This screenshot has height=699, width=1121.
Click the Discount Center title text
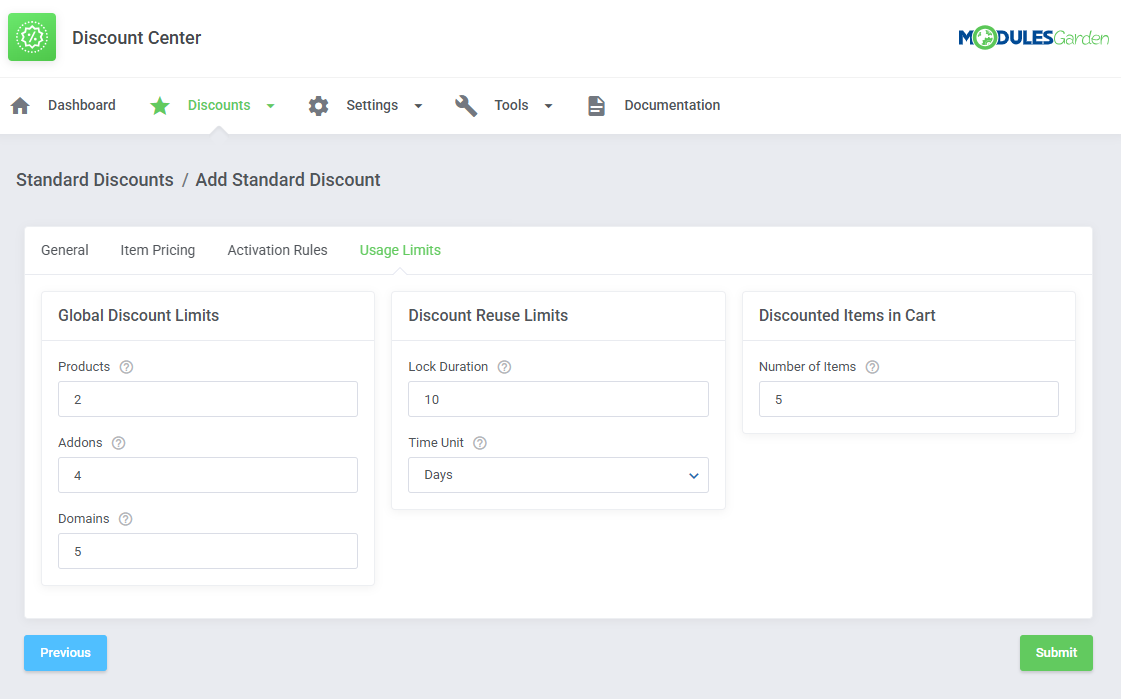click(x=137, y=38)
